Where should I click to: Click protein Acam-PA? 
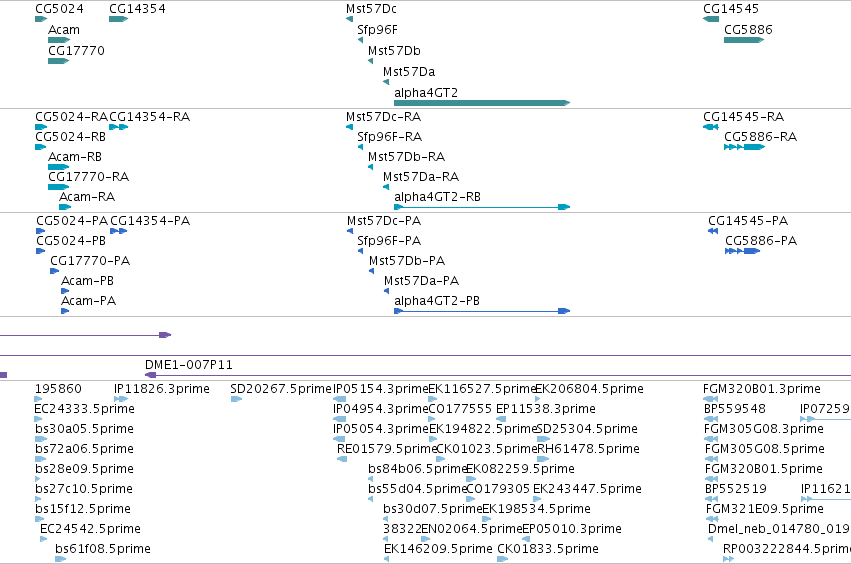click(88, 301)
